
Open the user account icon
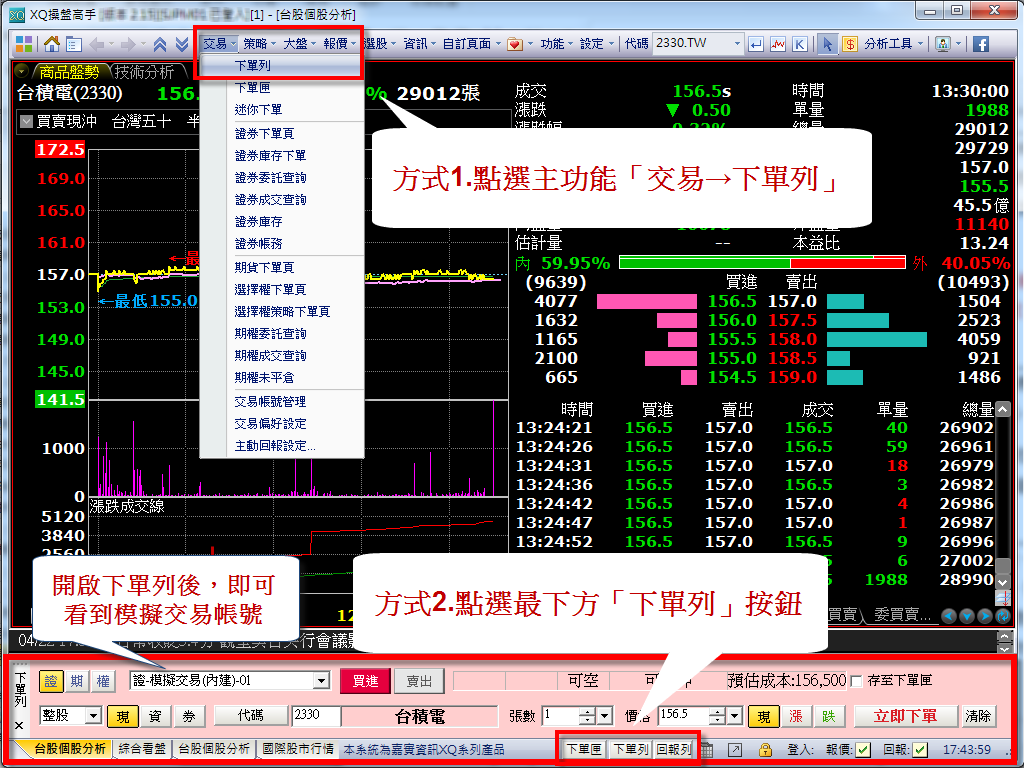tap(942, 44)
